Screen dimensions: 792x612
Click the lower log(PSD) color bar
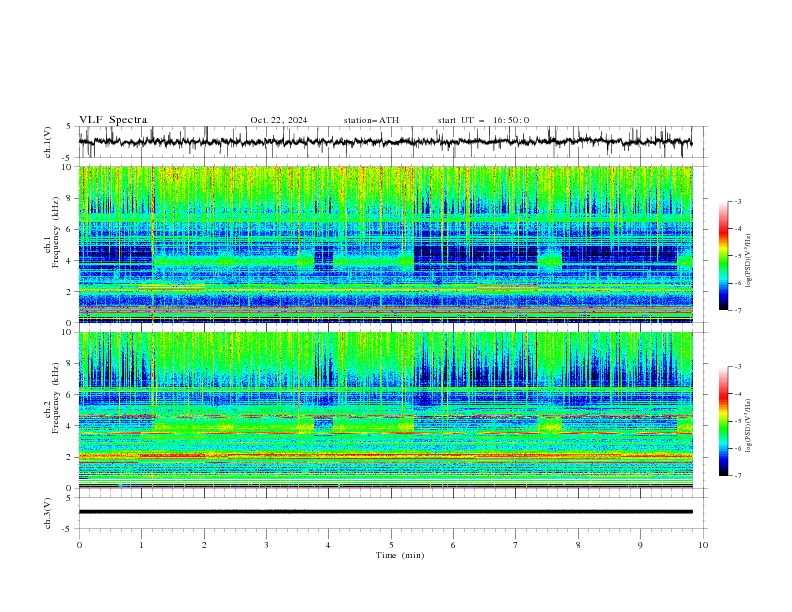tap(724, 421)
